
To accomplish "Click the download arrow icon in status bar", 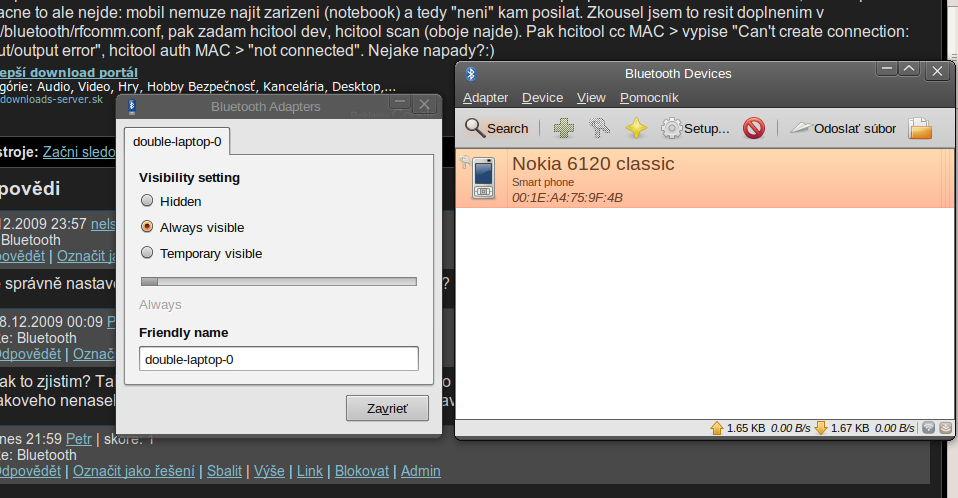I will tap(821, 428).
